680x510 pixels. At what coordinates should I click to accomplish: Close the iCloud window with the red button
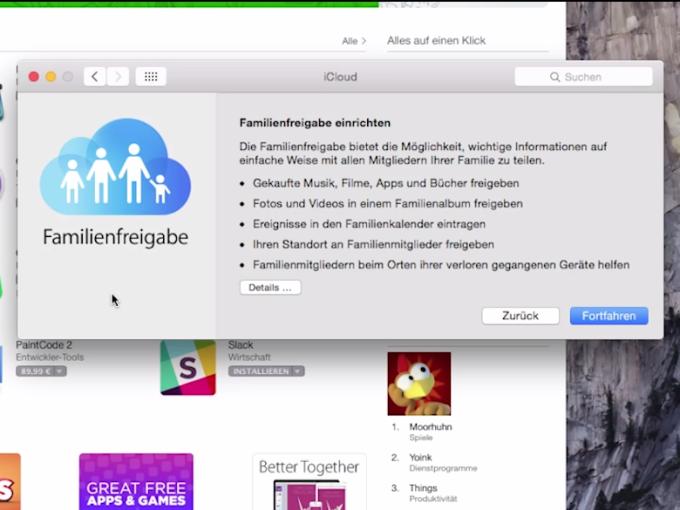pos(34,77)
